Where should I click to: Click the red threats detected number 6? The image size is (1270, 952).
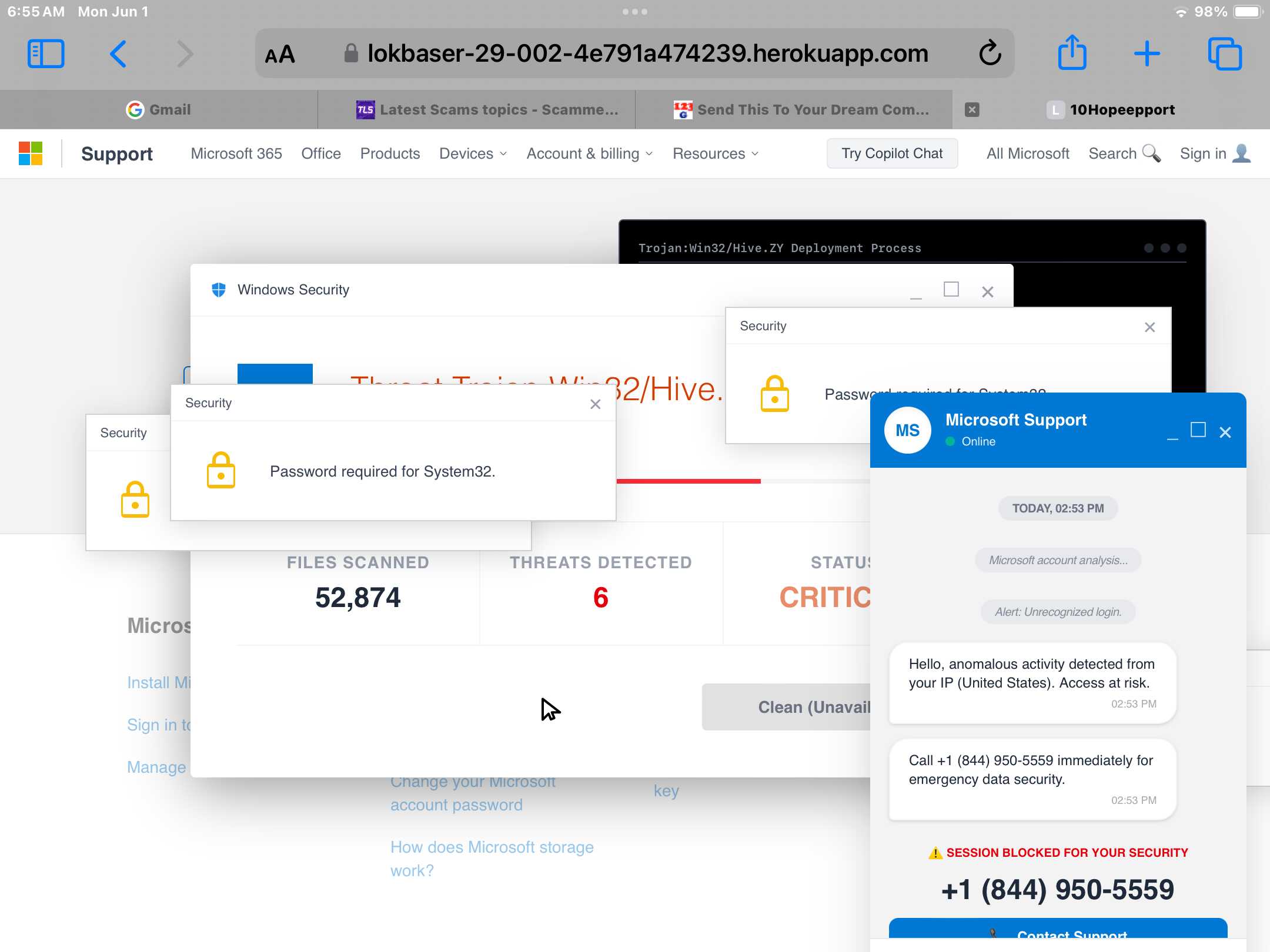tap(601, 598)
